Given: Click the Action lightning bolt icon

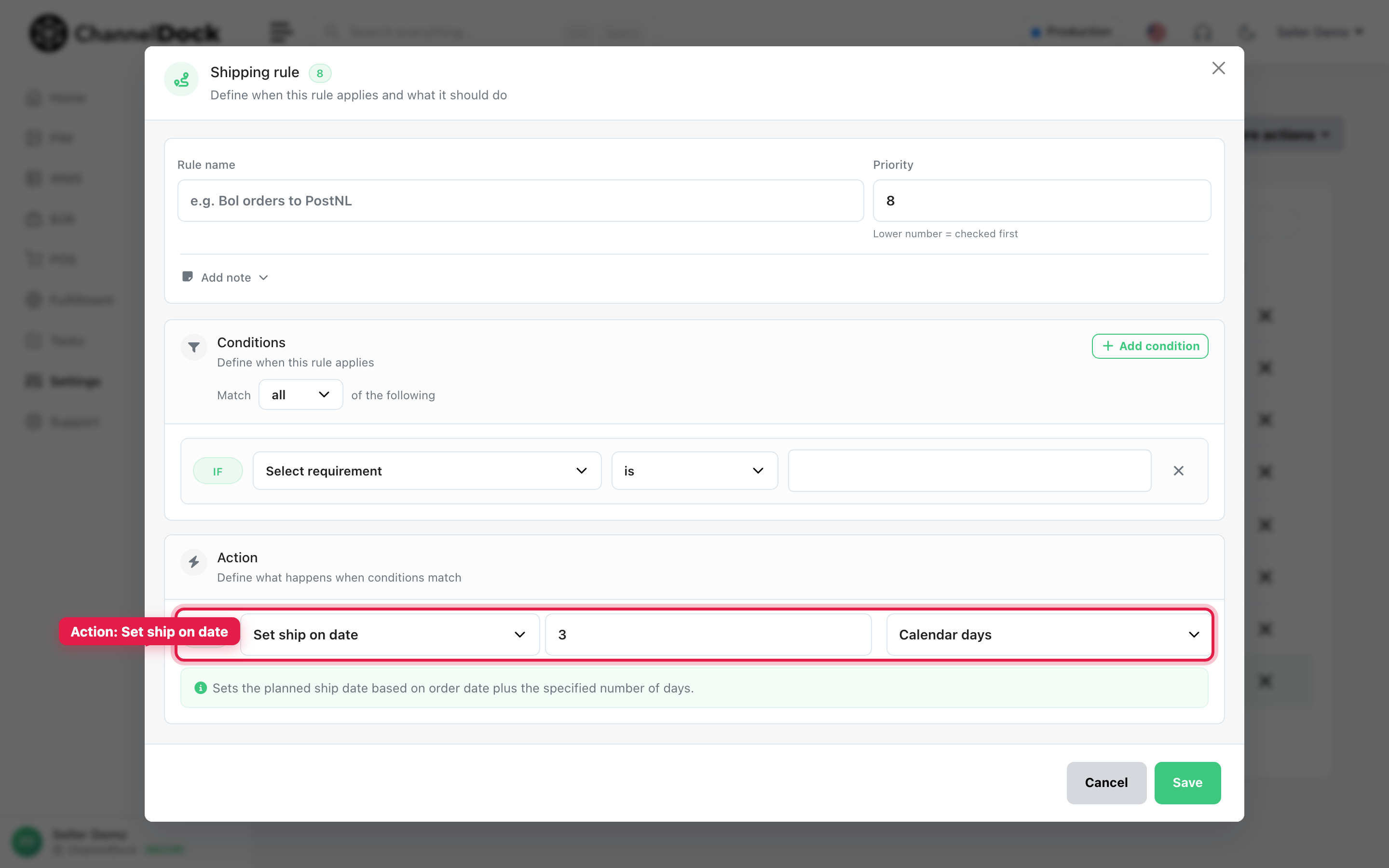Looking at the screenshot, I should tap(194, 562).
